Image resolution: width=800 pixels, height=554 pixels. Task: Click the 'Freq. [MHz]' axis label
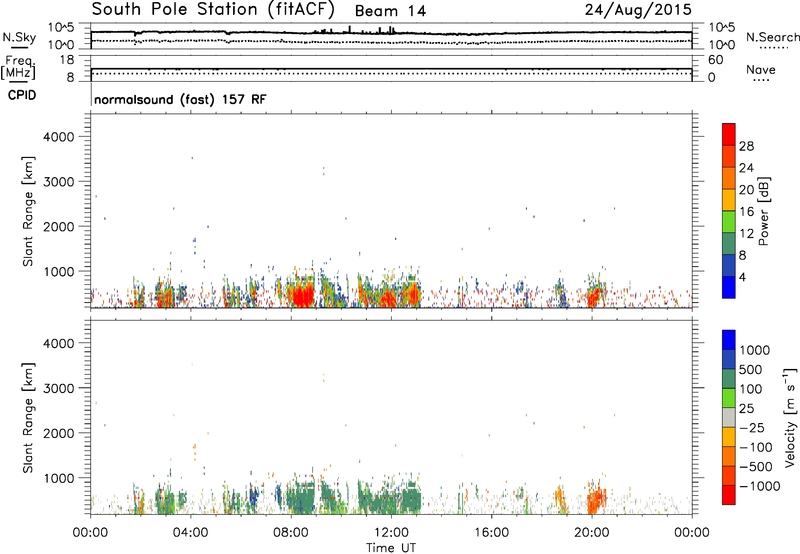[x=18, y=68]
